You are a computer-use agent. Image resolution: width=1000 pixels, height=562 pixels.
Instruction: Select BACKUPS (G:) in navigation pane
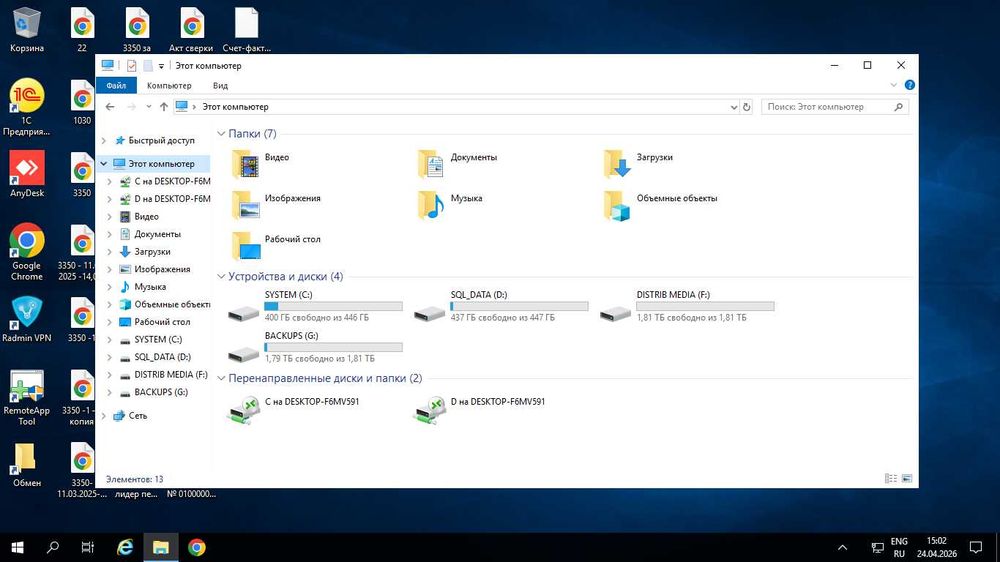pyautogui.click(x=161, y=392)
